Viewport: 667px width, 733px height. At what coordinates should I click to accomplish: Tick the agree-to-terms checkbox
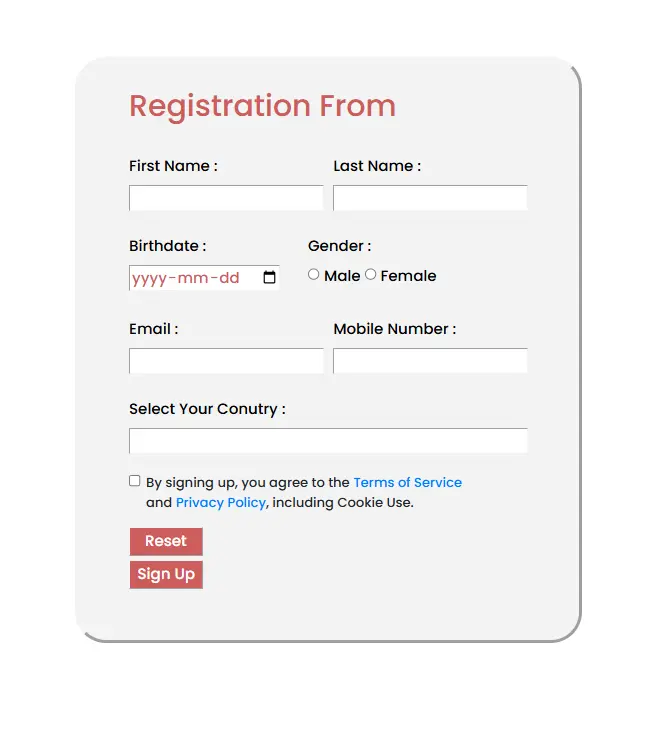pyautogui.click(x=135, y=481)
